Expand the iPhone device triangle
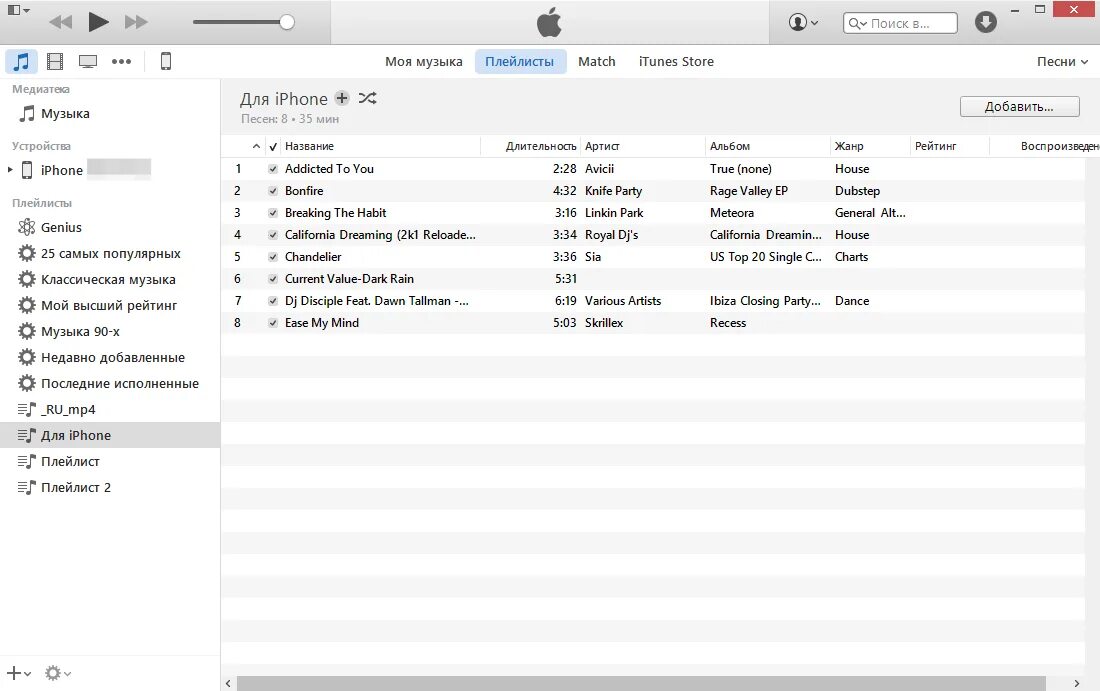This screenshot has height=691, width=1100. [10, 170]
